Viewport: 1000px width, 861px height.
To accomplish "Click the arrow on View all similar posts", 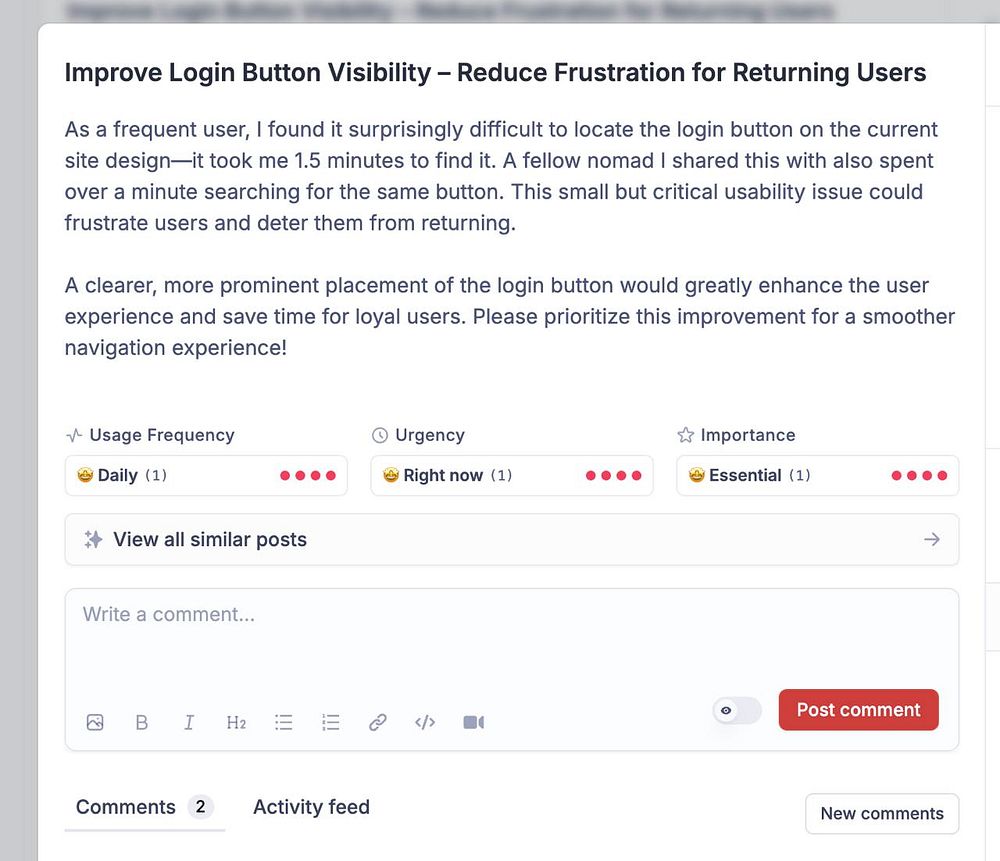I will tap(932, 540).
